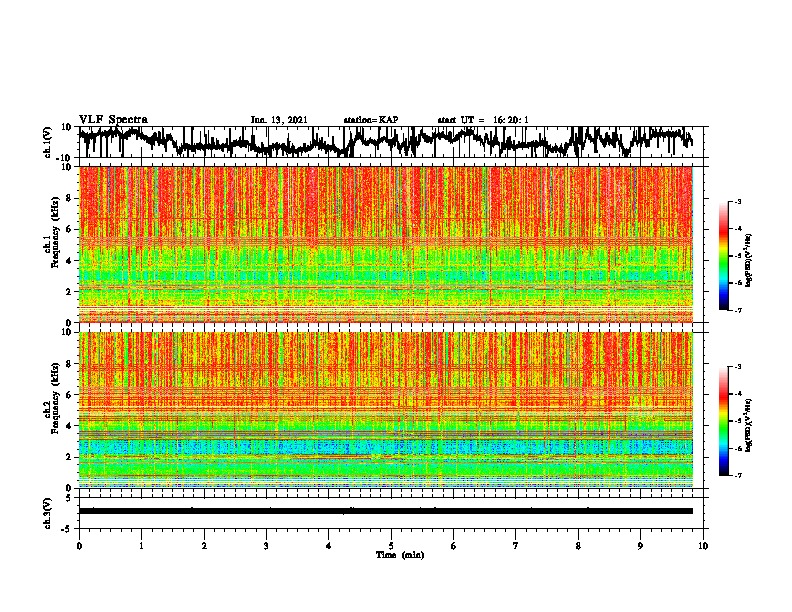Click the color scale bar beside ch.2 spectrogram
Viewport: 792px width, 612px height.
click(x=724, y=421)
